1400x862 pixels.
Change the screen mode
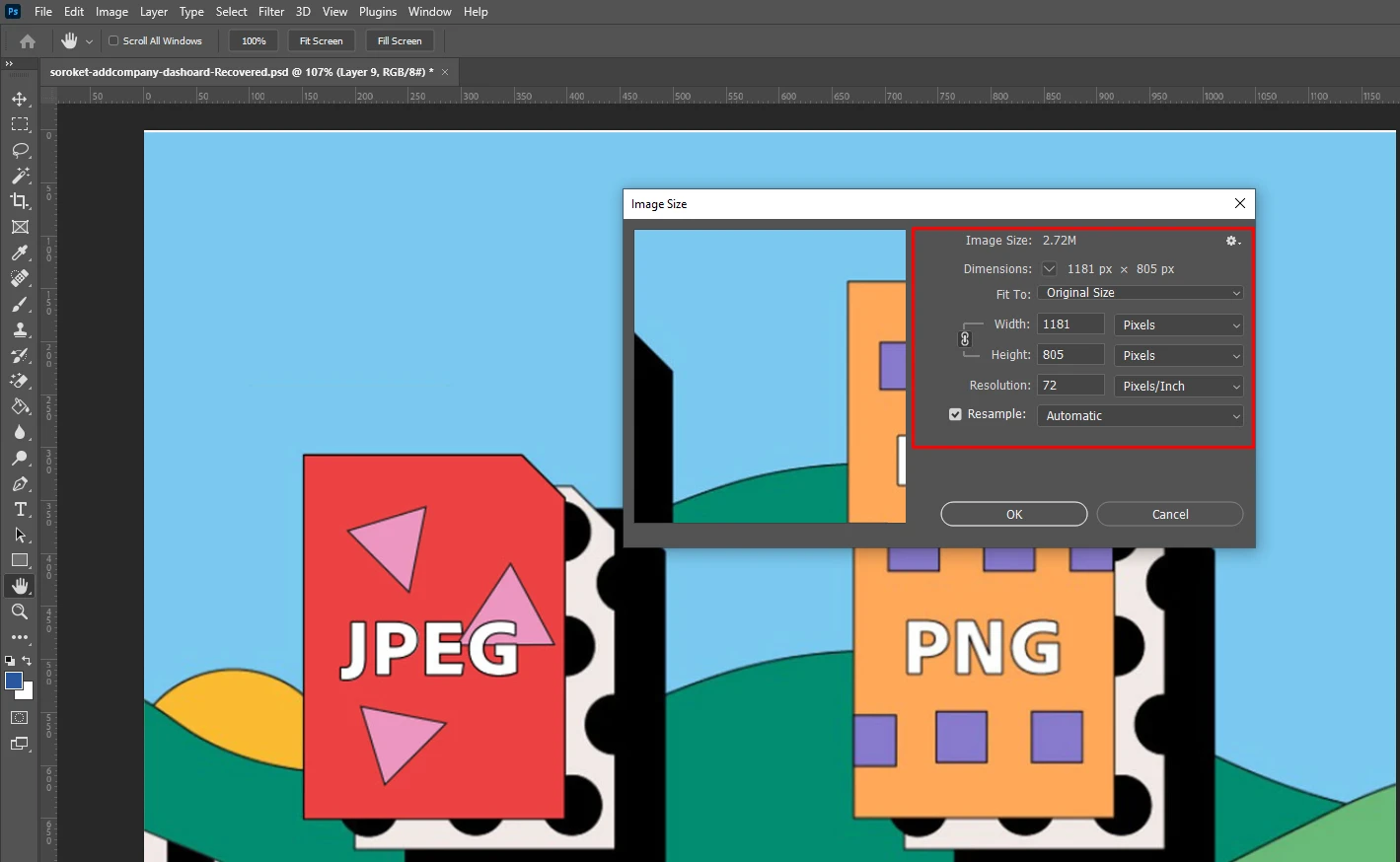click(20, 745)
